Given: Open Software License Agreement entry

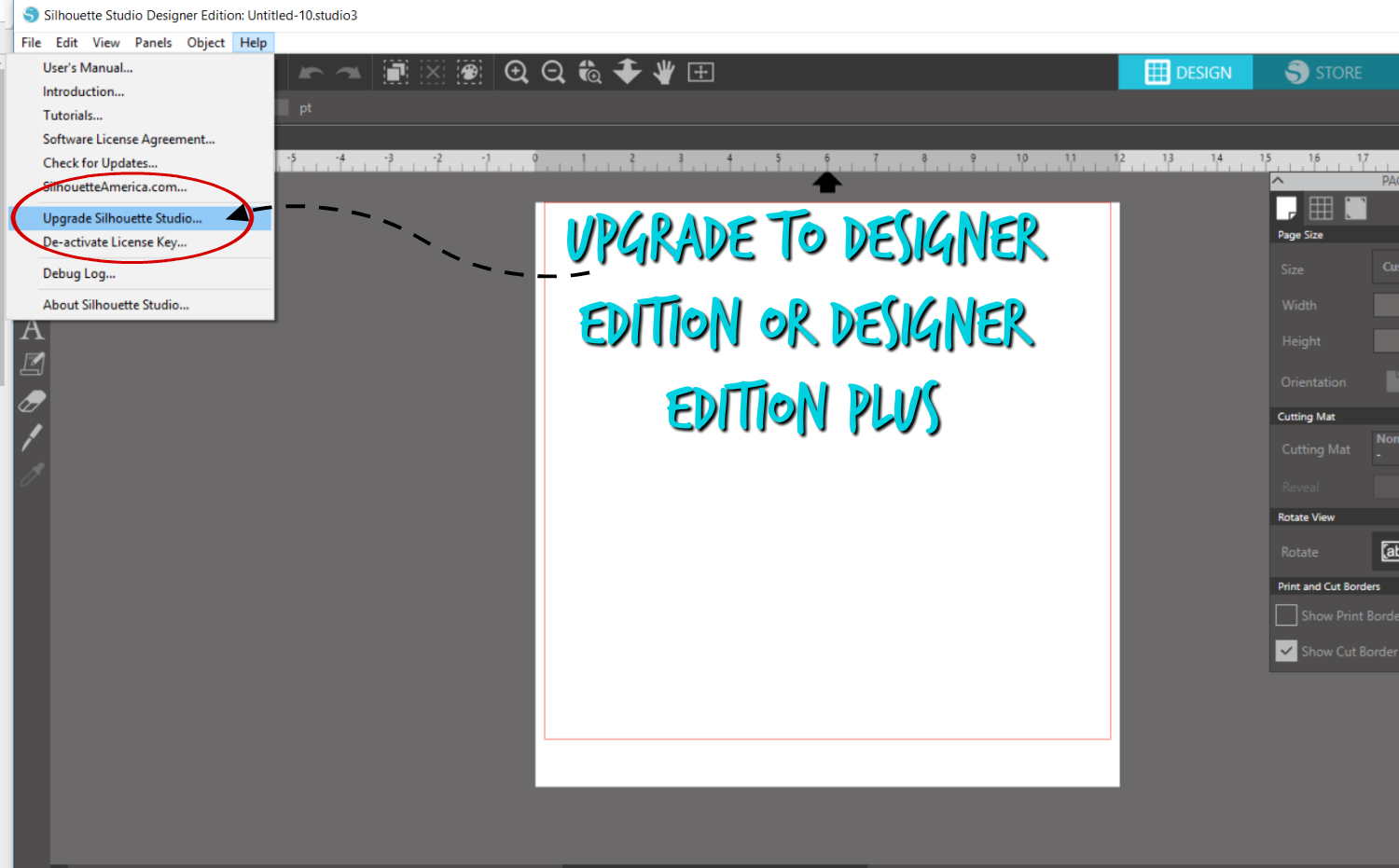Looking at the screenshot, I should pos(140,139).
